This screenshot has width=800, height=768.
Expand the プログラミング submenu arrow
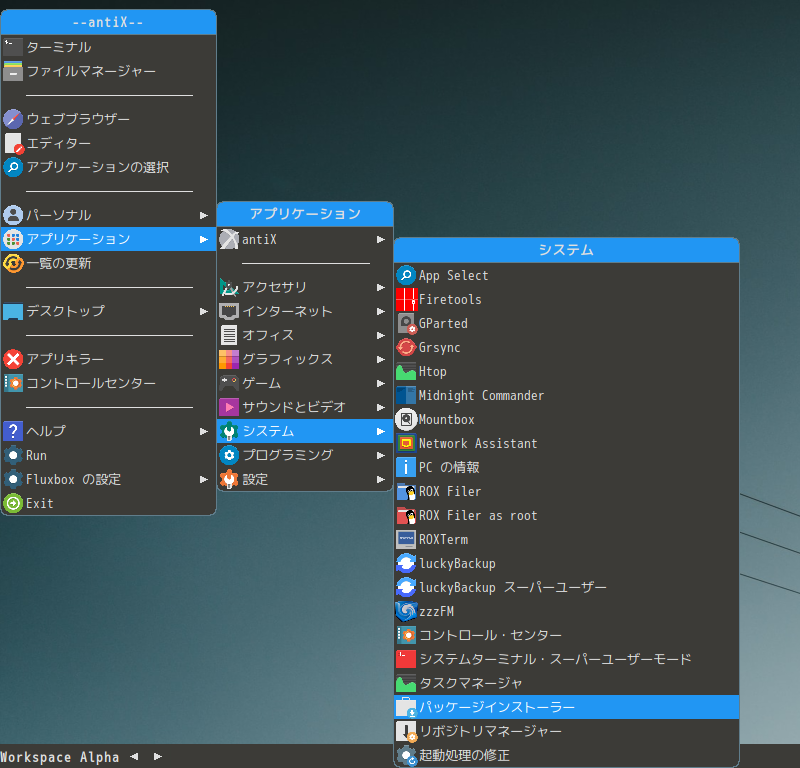tap(381, 455)
